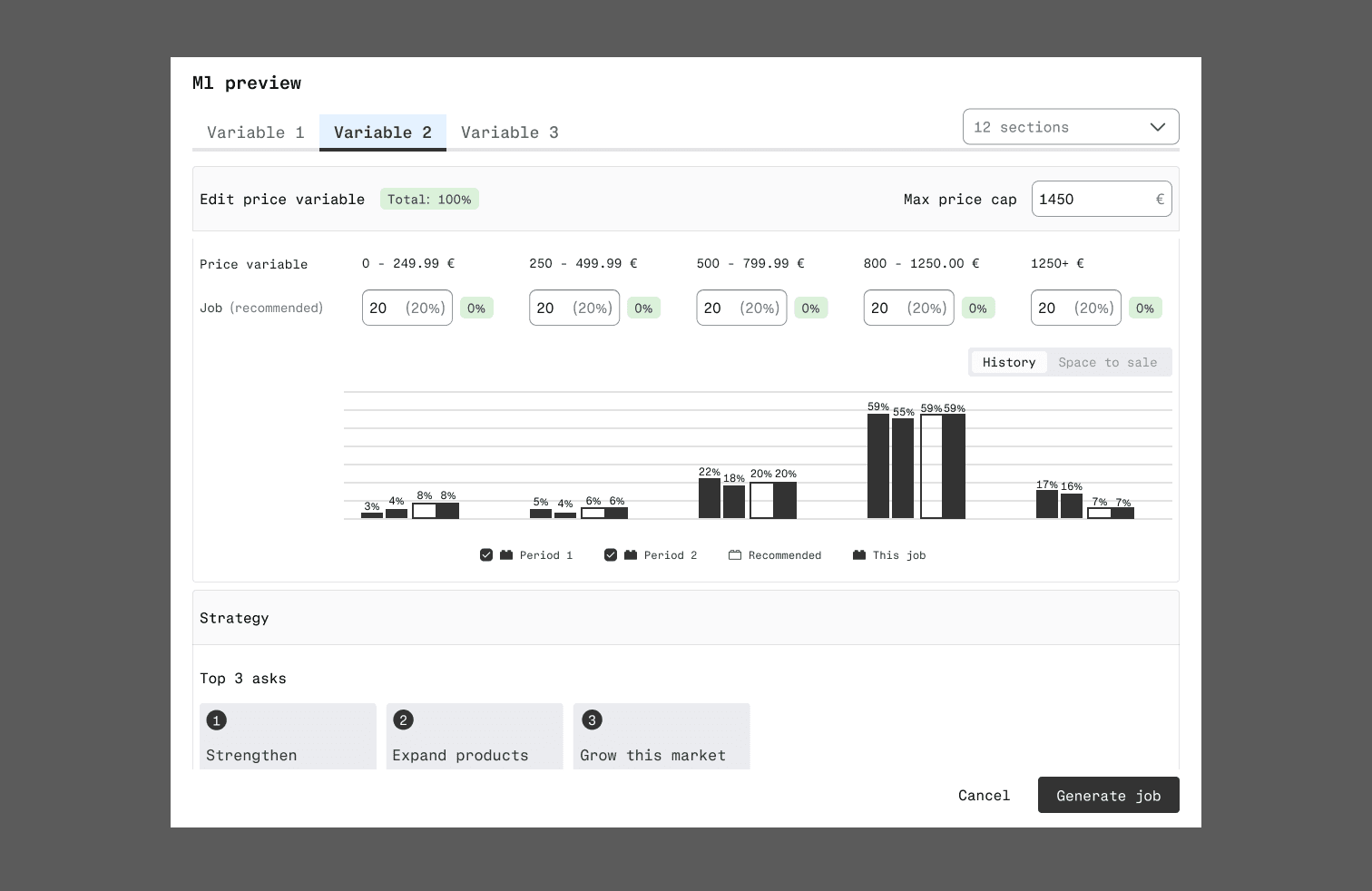Click the Recommended legend outline icon

[735, 555]
